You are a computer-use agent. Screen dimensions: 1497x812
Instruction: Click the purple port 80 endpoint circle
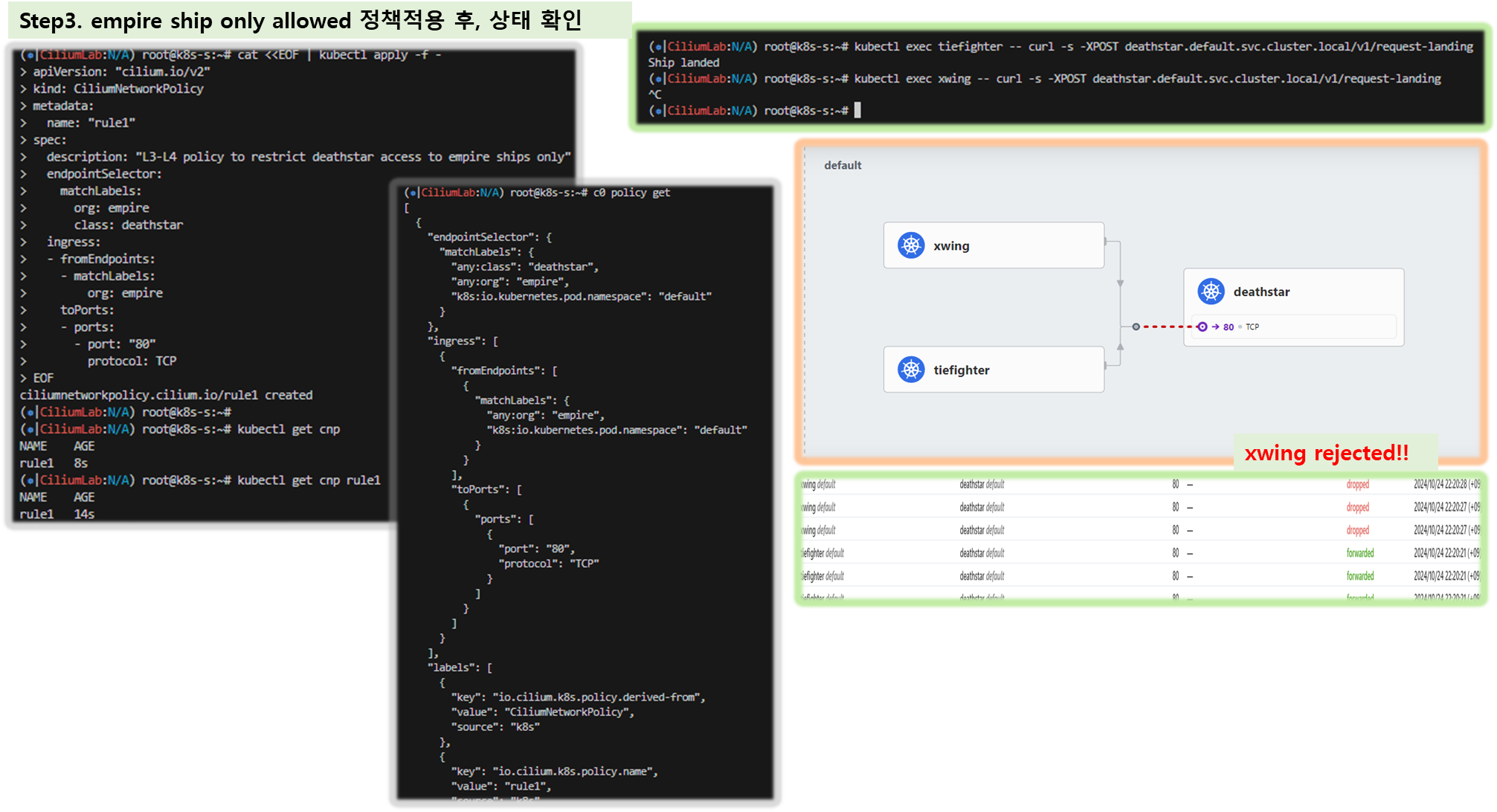[x=1203, y=326]
